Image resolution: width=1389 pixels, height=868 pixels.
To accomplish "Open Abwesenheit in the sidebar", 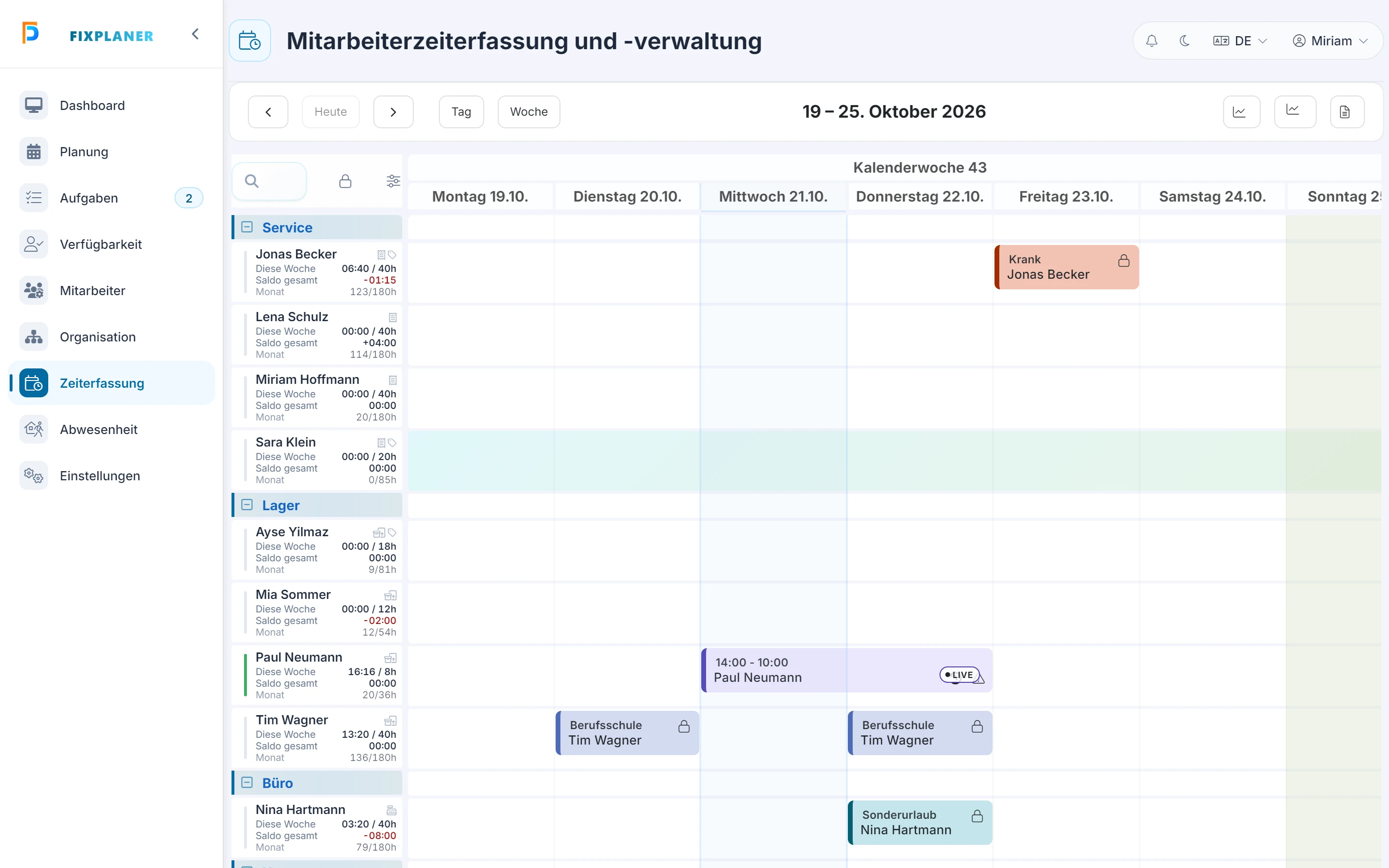I will [111, 430].
